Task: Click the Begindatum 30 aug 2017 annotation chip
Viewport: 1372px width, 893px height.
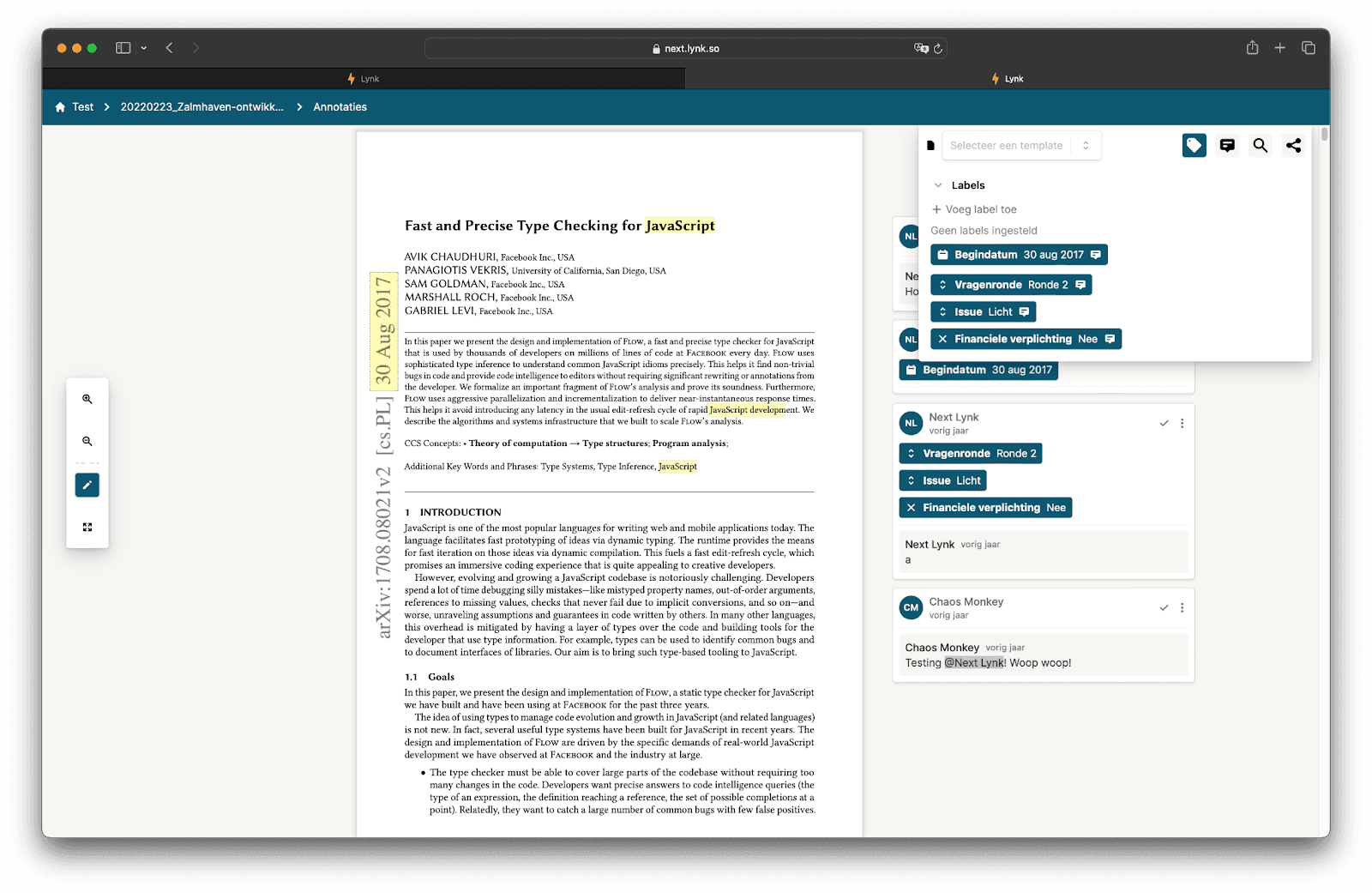Action: tap(978, 370)
